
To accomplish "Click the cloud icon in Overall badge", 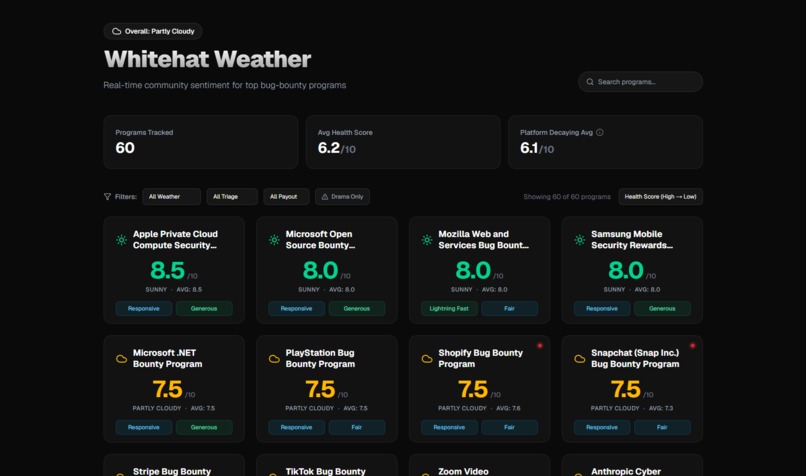I will (x=117, y=31).
